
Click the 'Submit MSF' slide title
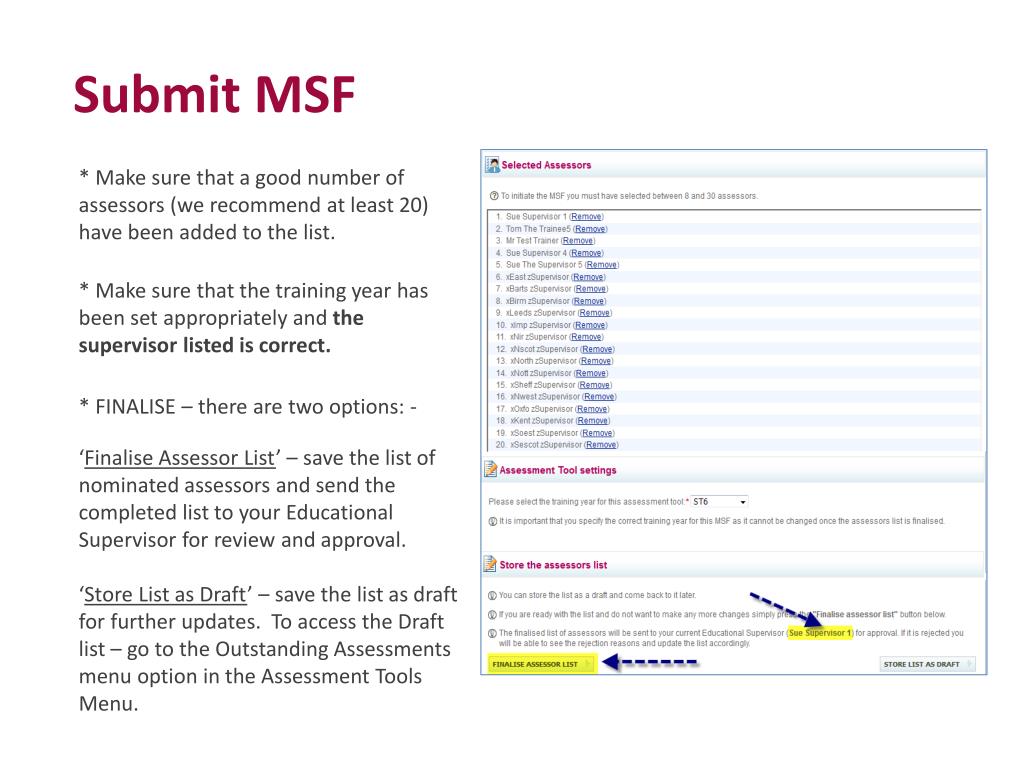(214, 95)
